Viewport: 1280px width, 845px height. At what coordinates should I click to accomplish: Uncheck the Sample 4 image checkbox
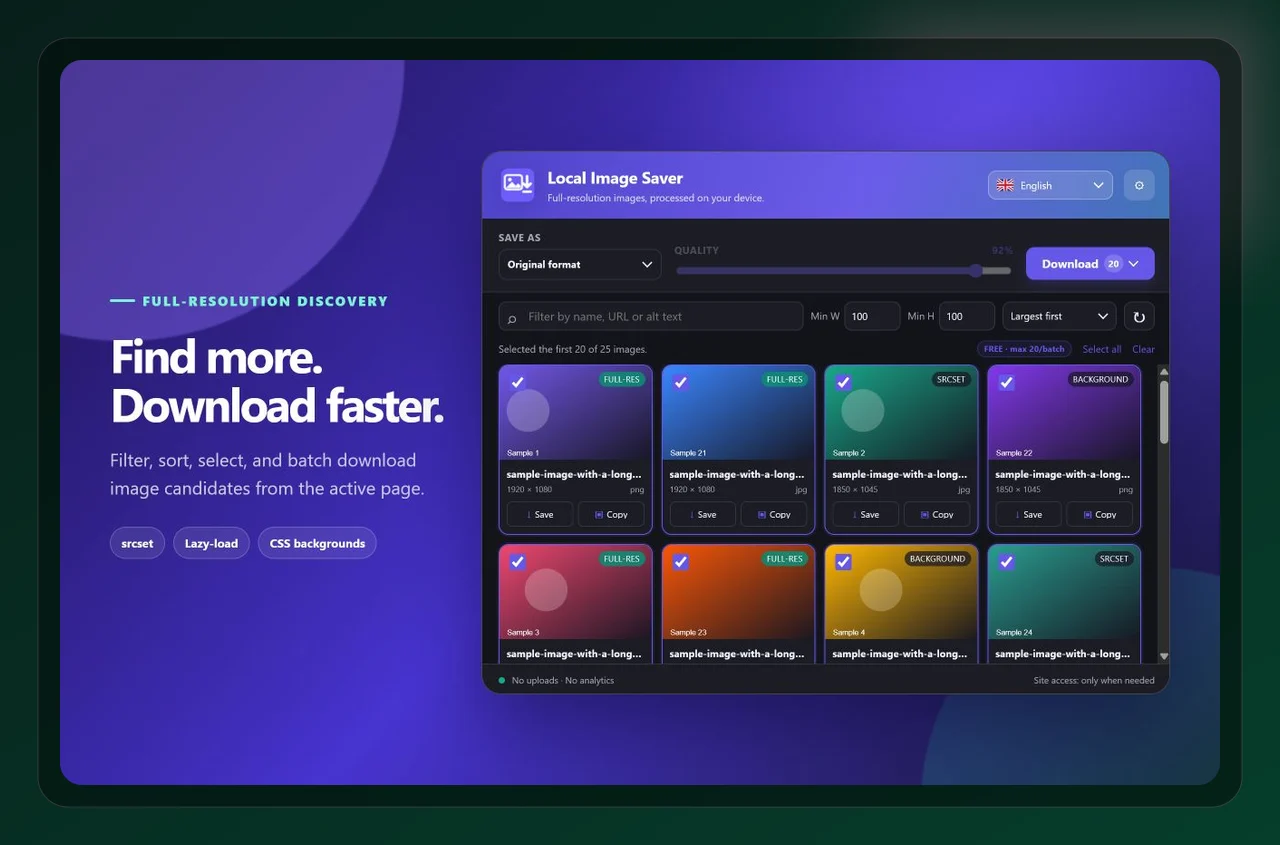pos(843,562)
